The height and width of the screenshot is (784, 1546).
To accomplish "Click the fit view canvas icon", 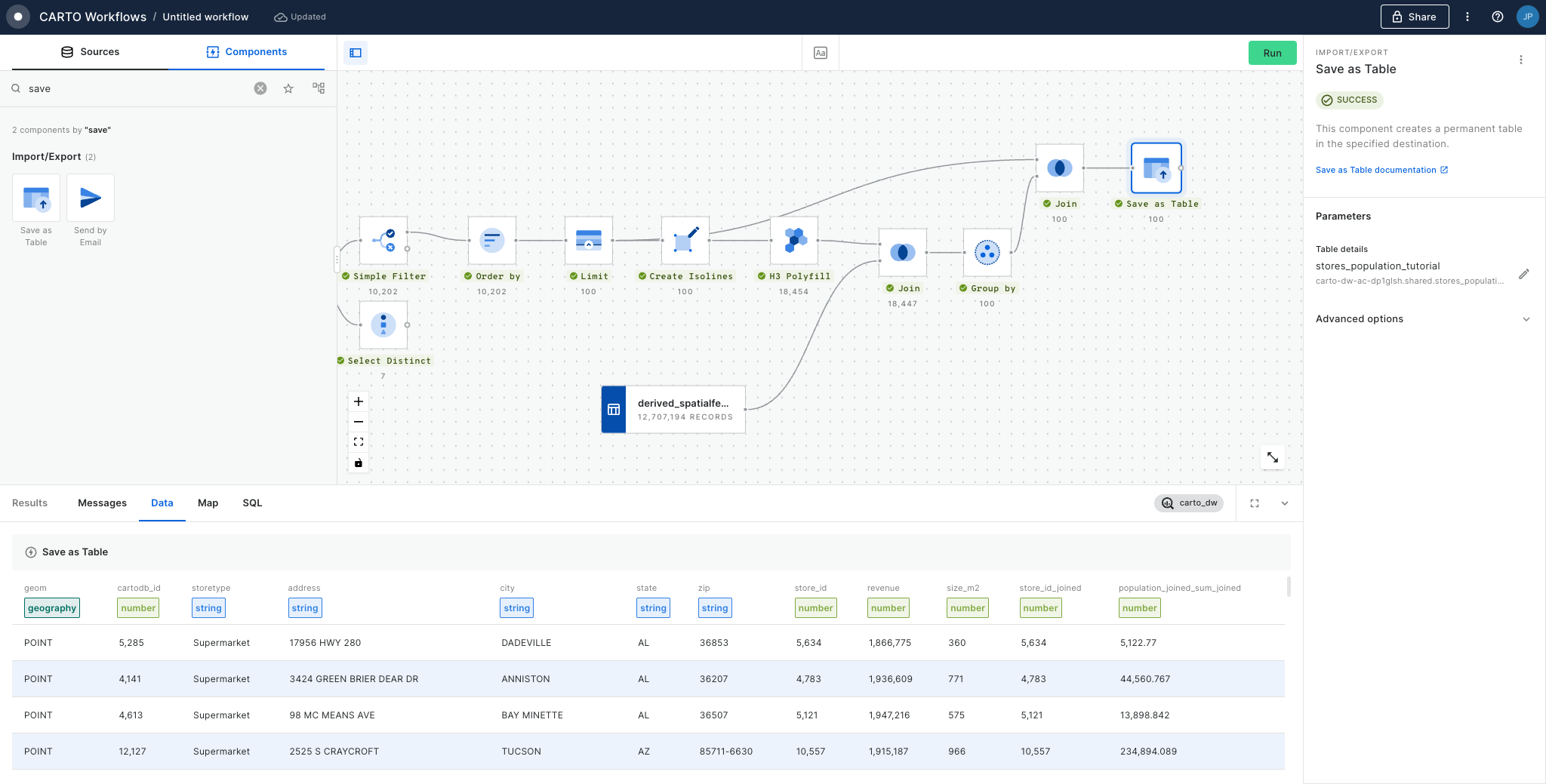I will point(359,442).
